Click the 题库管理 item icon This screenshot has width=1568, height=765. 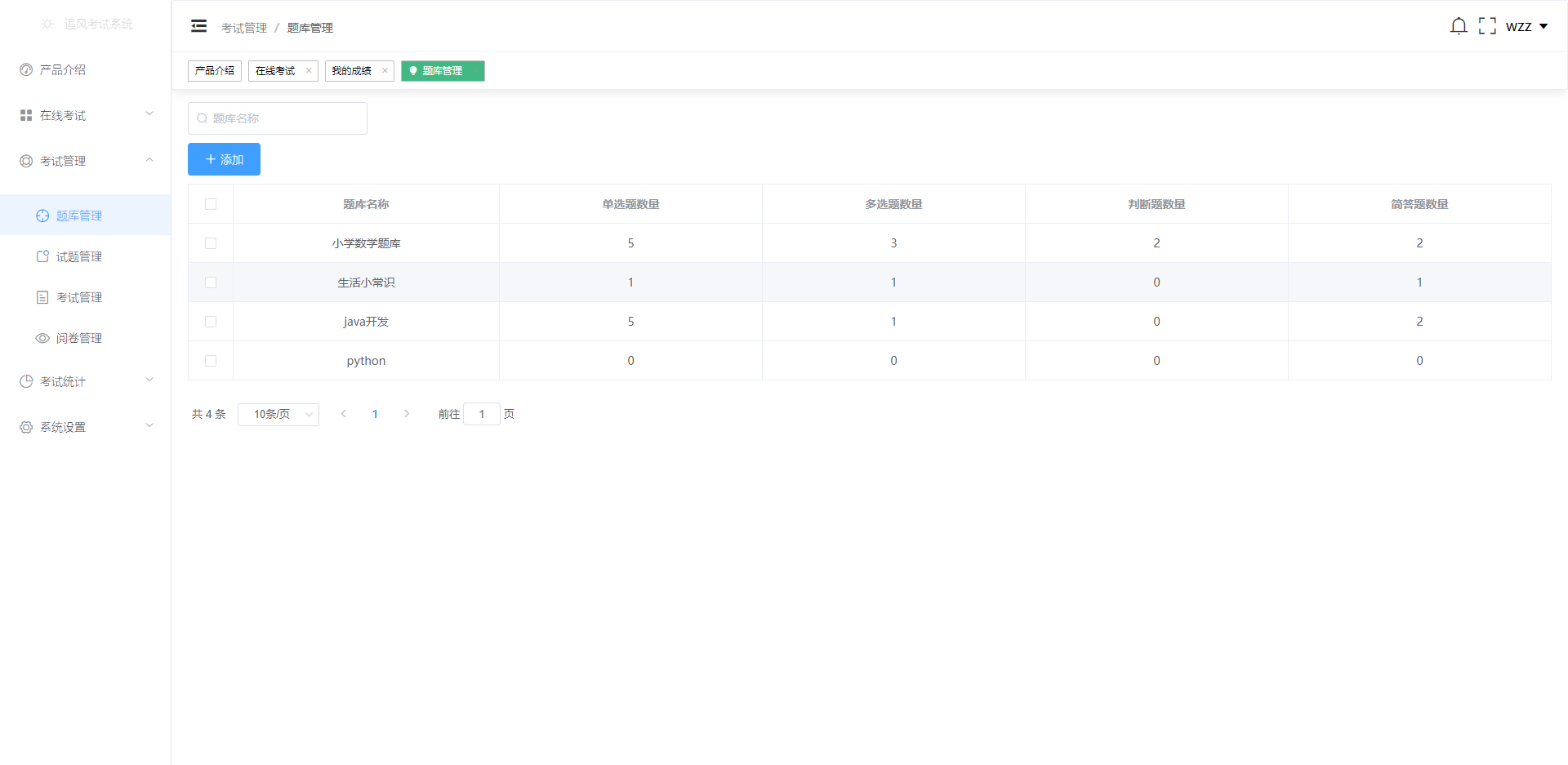pos(42,216)
